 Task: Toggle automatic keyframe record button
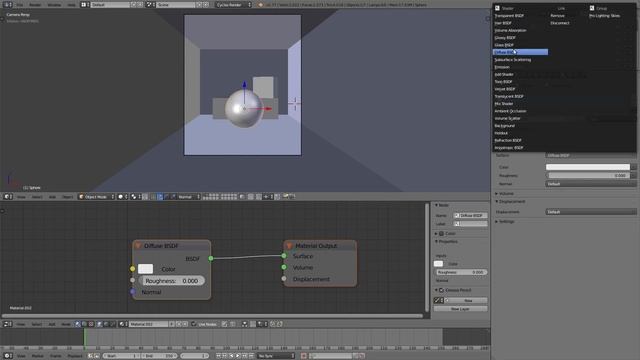point(304,356)
